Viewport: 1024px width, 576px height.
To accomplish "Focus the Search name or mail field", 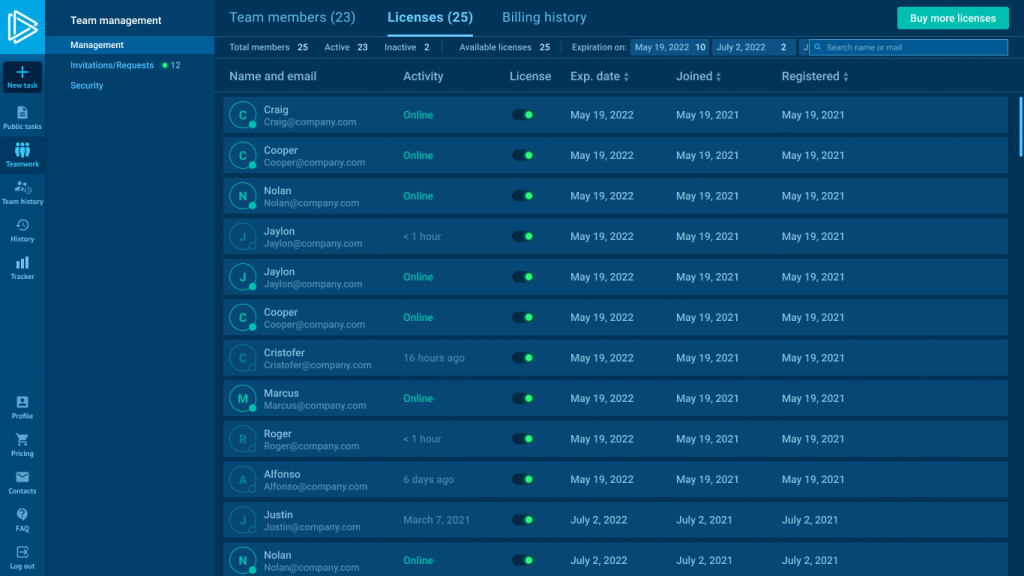I will [x=908, y=47].
